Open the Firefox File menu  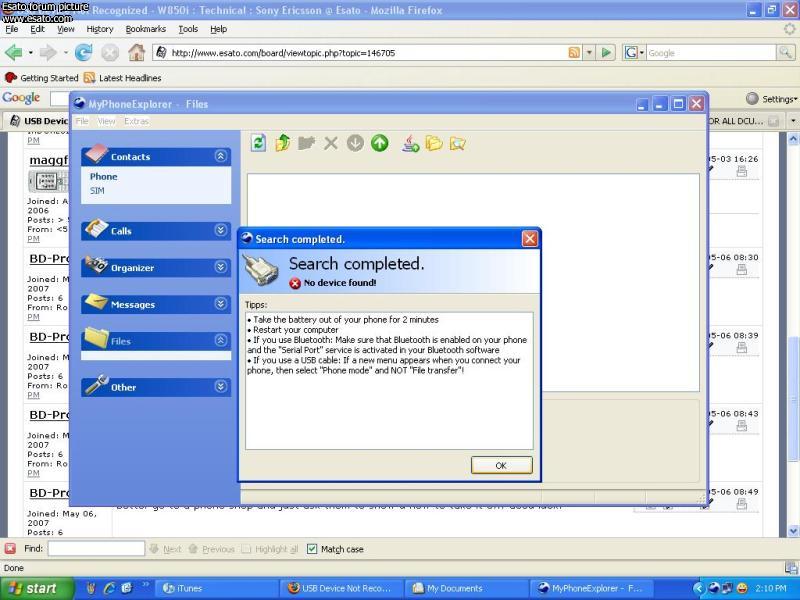[x=11, y=29]
